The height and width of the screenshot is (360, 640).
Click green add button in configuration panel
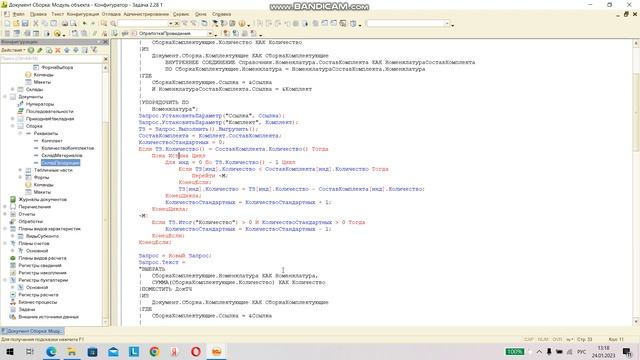pyautogui.click(x=31, y=50)
